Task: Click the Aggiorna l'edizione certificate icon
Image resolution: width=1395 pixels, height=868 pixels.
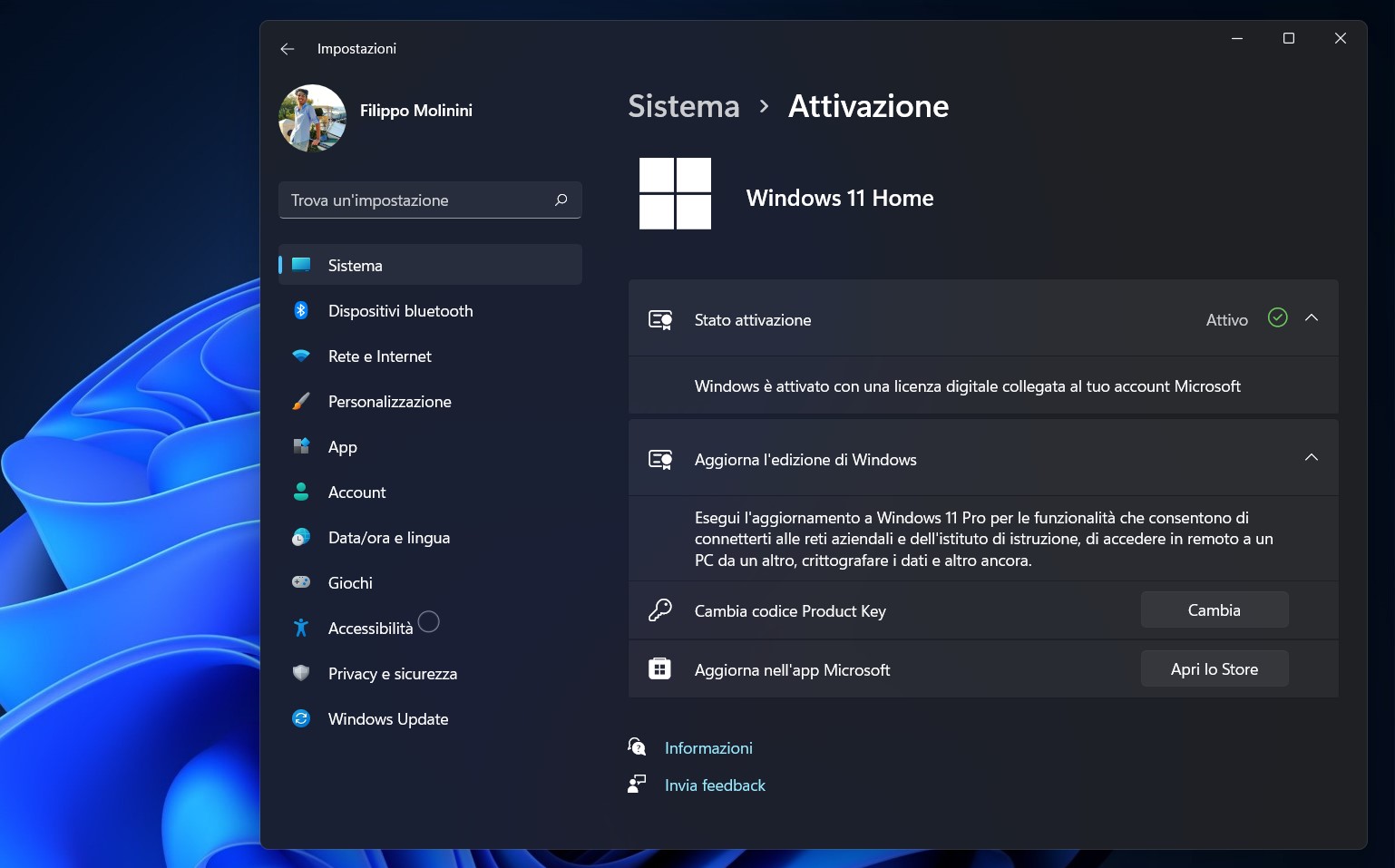Action: 660,459
